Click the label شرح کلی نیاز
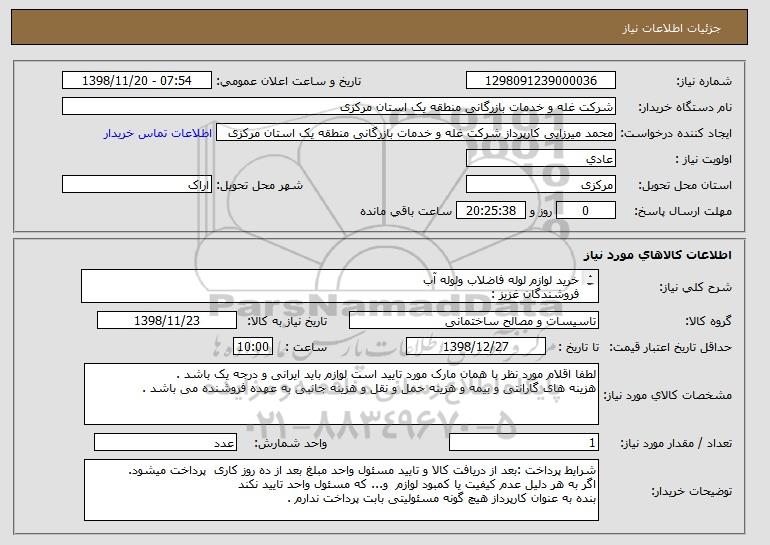Screen dimensions: 770x545 click(696, 287)
